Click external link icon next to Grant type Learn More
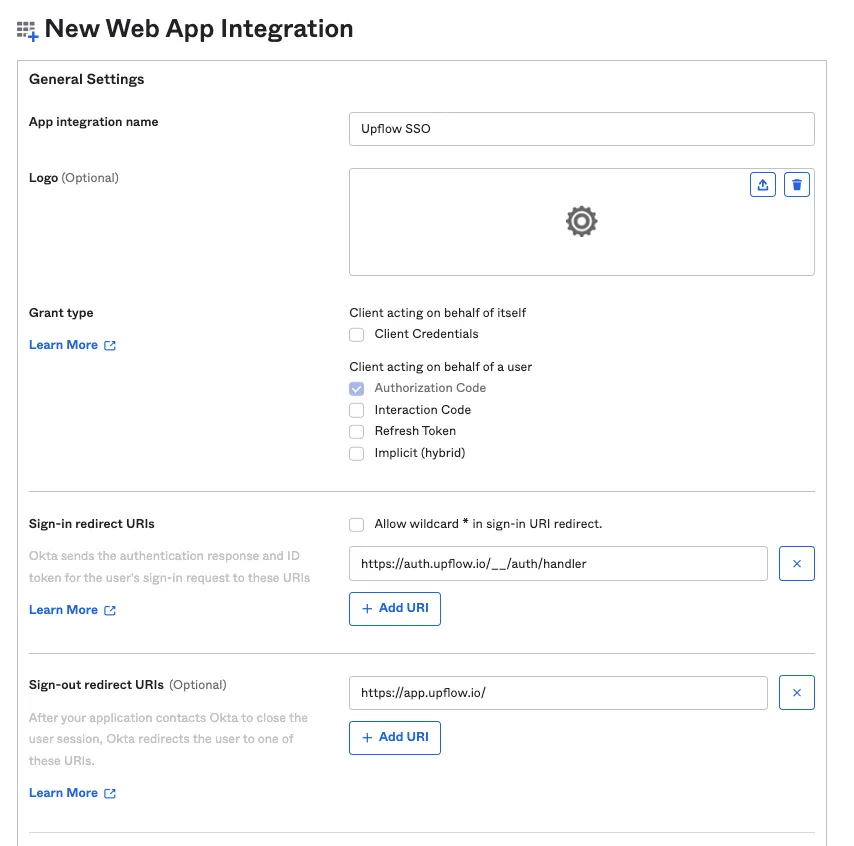 pos(110,345)
